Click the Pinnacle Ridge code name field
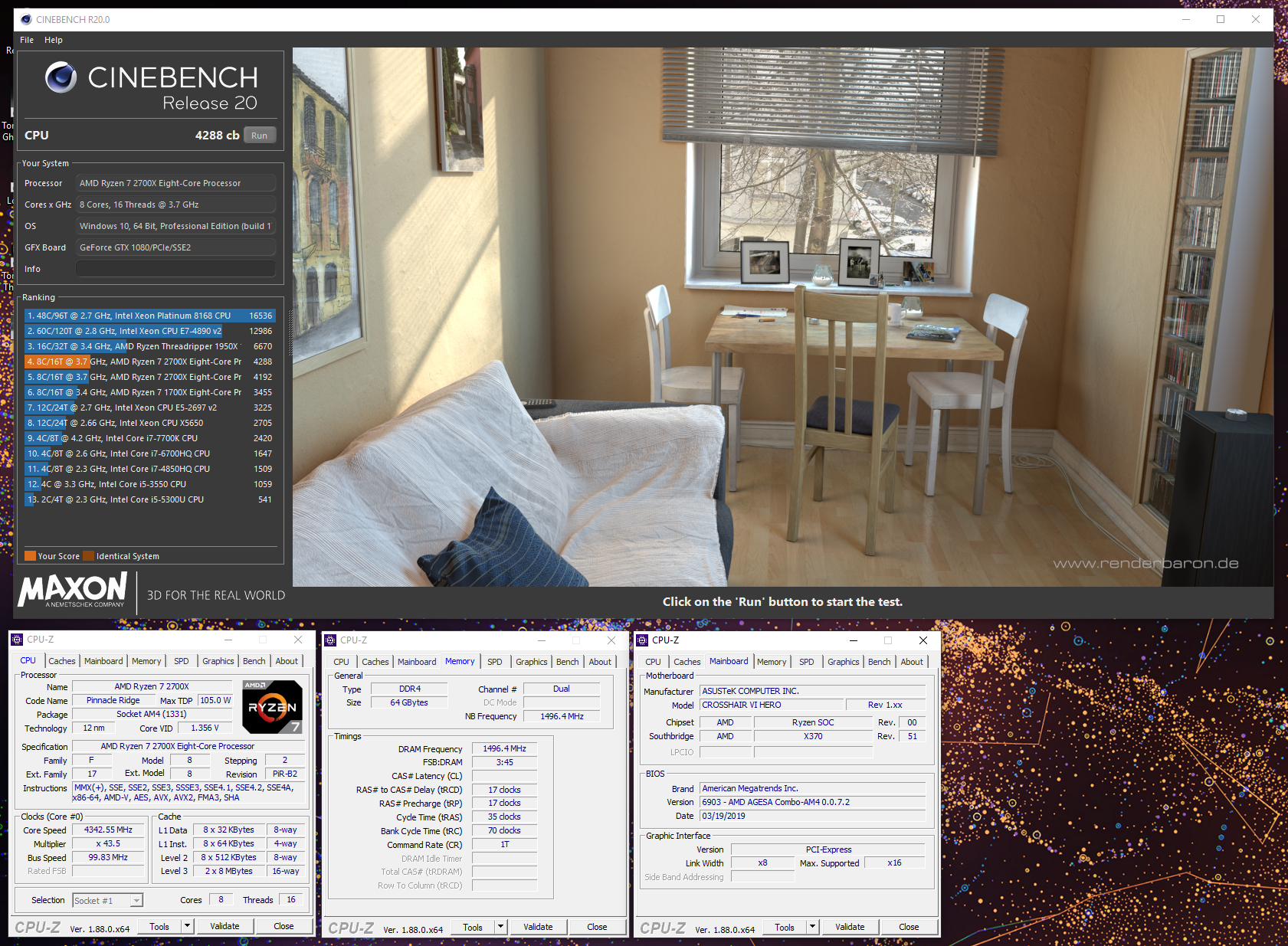Screen dimensions: 1288x946 point(113,700)
